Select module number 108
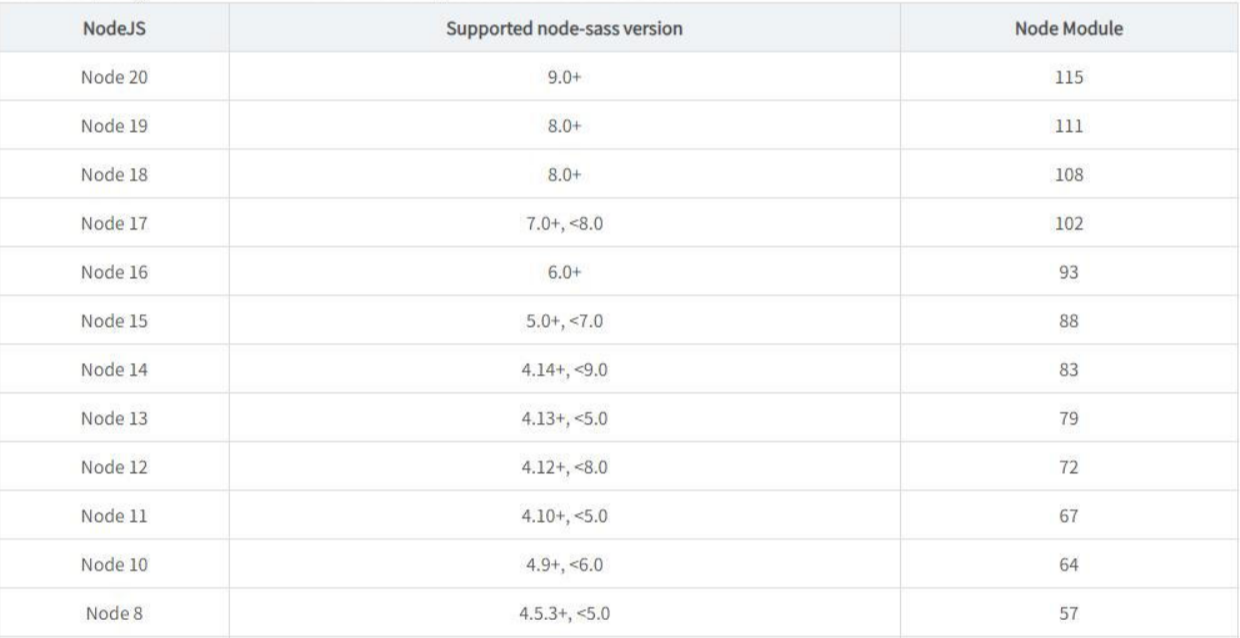Screen dimensions: 1240x638 tap(1070, 175)
